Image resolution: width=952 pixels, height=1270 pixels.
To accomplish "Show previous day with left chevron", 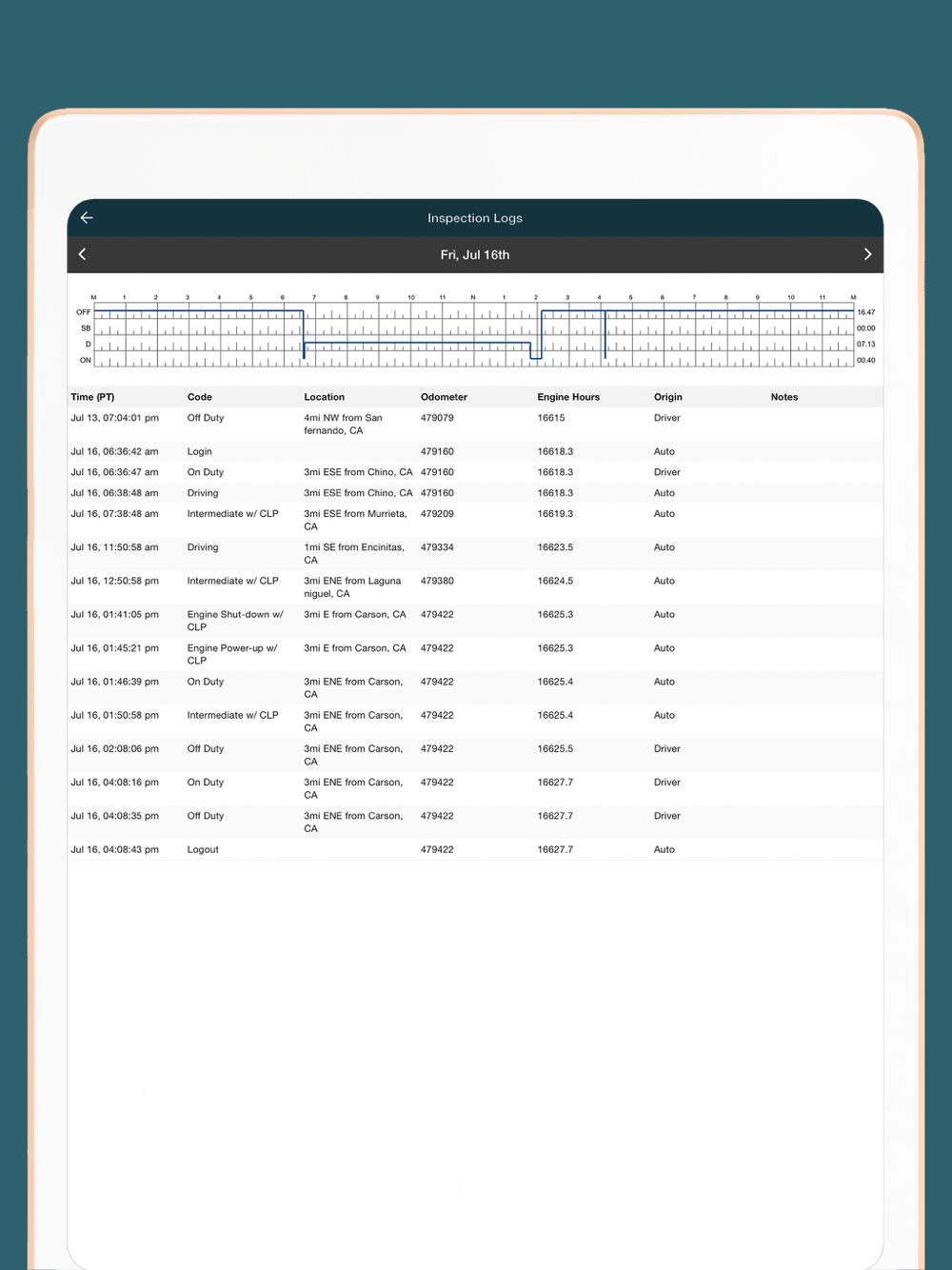I will [x=82, y=254].
